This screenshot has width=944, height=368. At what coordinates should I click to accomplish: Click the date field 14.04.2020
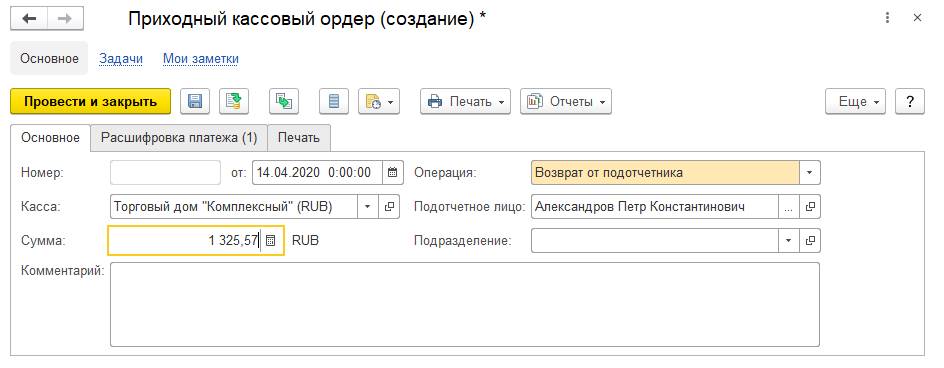pos(317,173)
